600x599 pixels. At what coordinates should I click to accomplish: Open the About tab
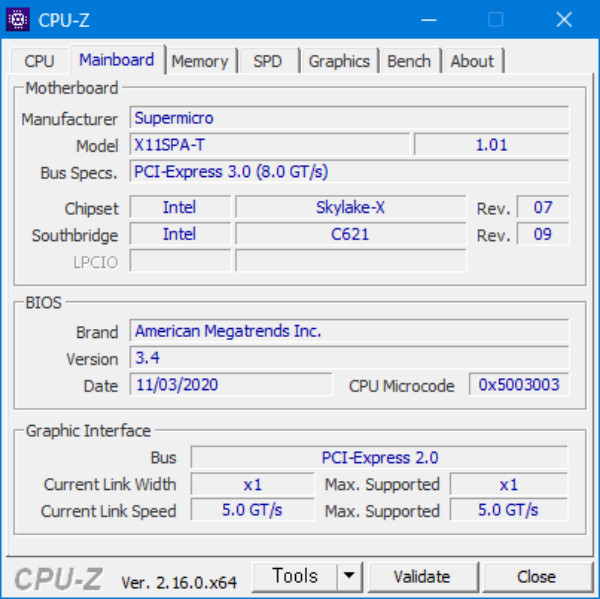472,61
